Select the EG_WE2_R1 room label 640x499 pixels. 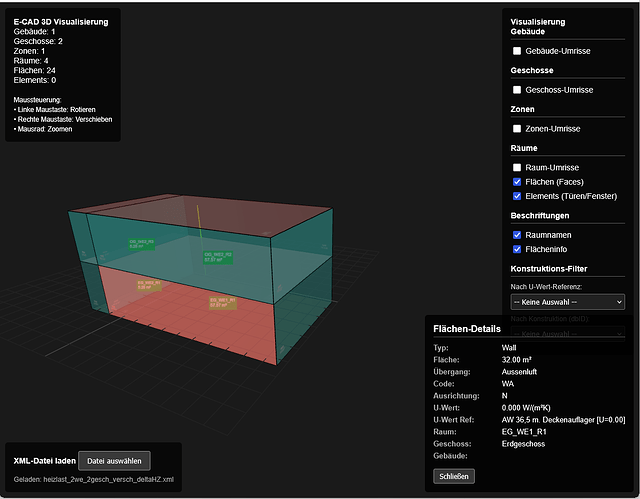click(147, 285)
